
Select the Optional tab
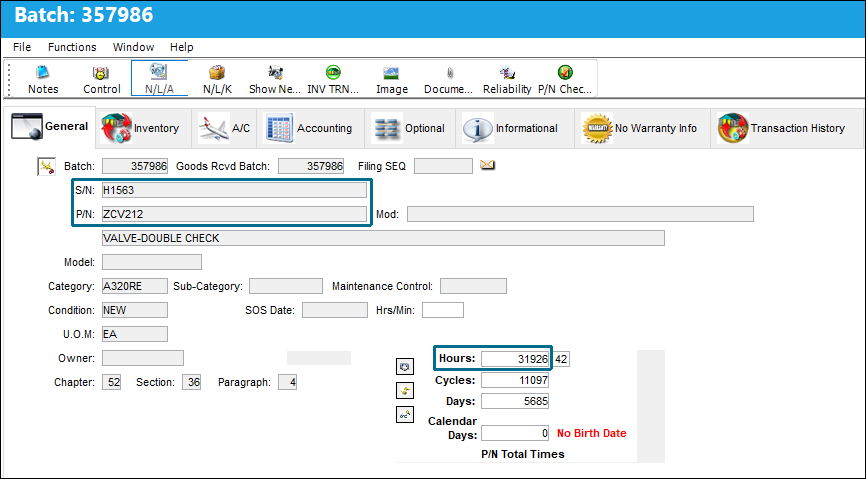coord(410,128)
